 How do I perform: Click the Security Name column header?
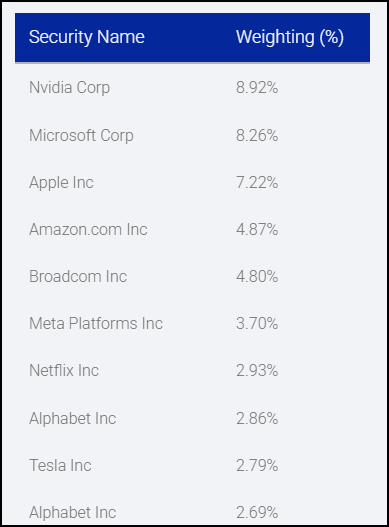pos(87,37)
